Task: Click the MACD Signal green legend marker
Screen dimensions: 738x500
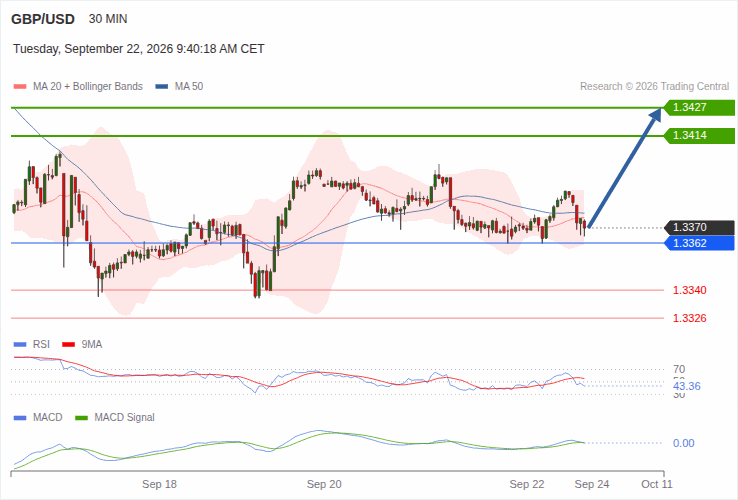Action: (x=81, y=418)
